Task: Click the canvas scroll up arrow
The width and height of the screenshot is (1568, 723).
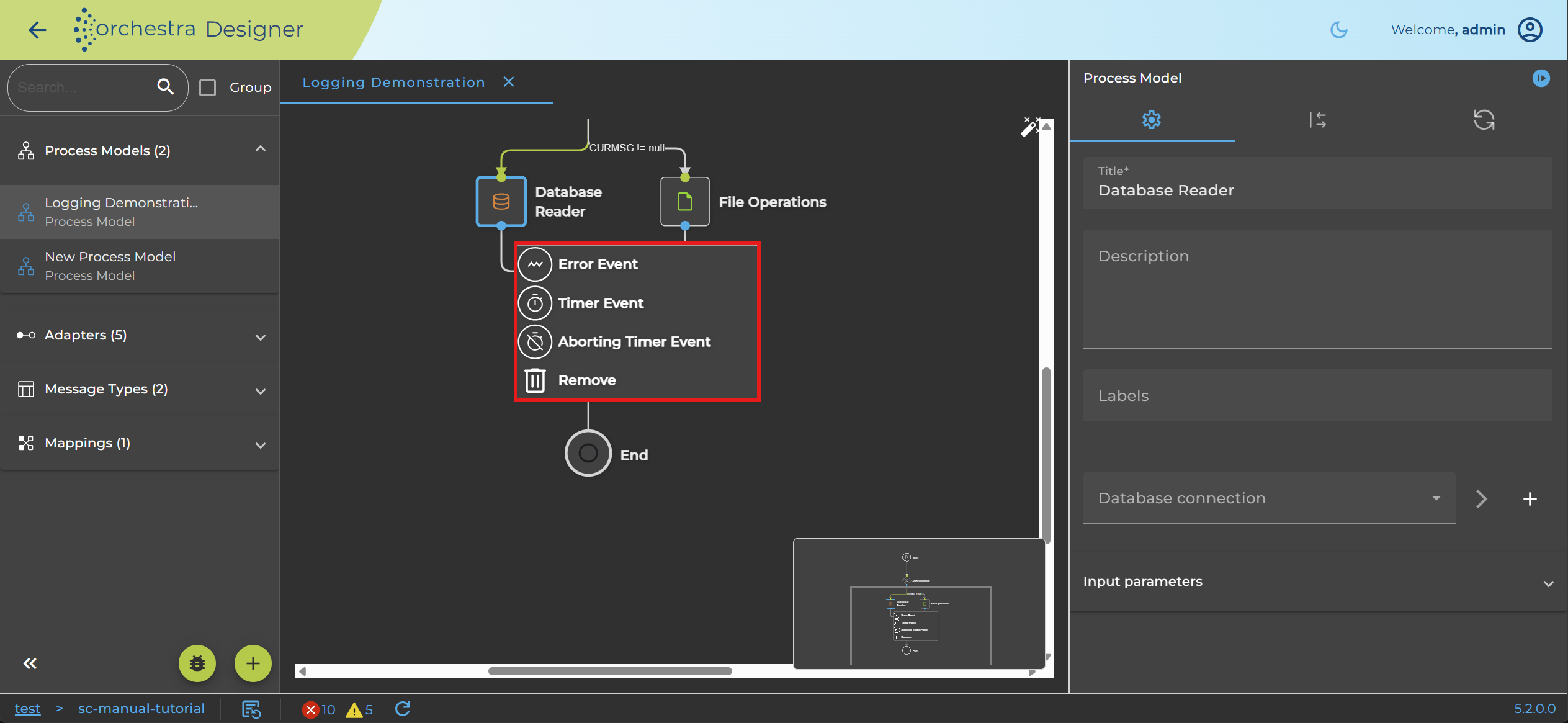Action: coord(1047,126)
